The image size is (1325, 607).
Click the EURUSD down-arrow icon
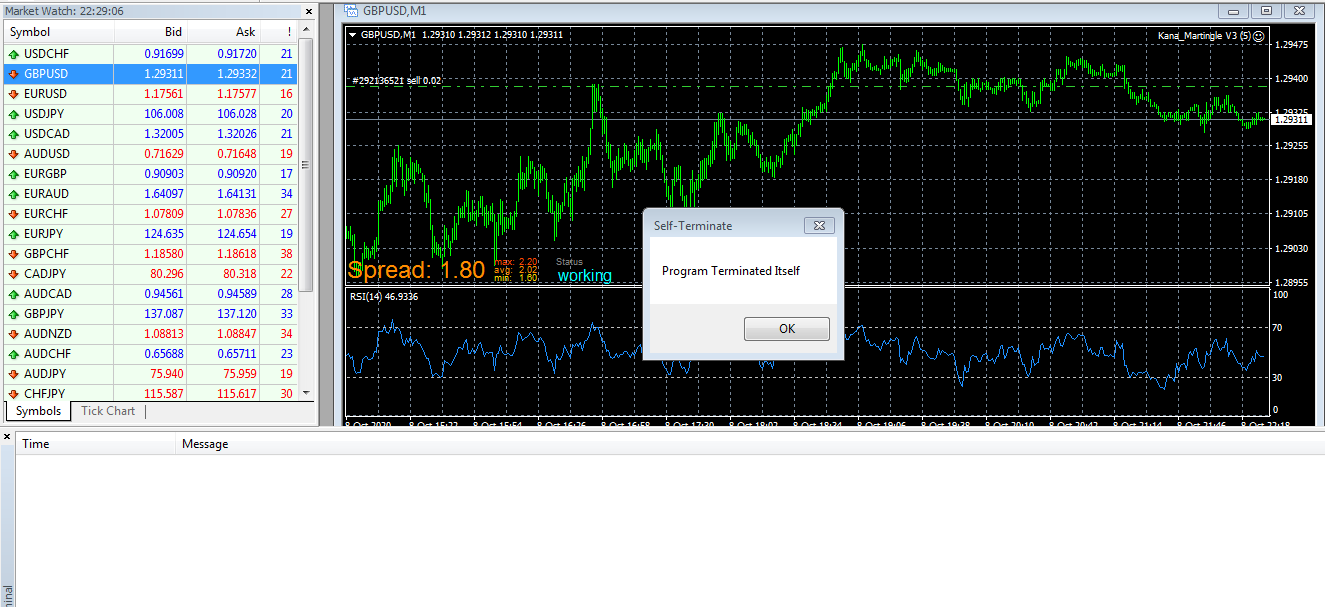click(x=14, y=94)
